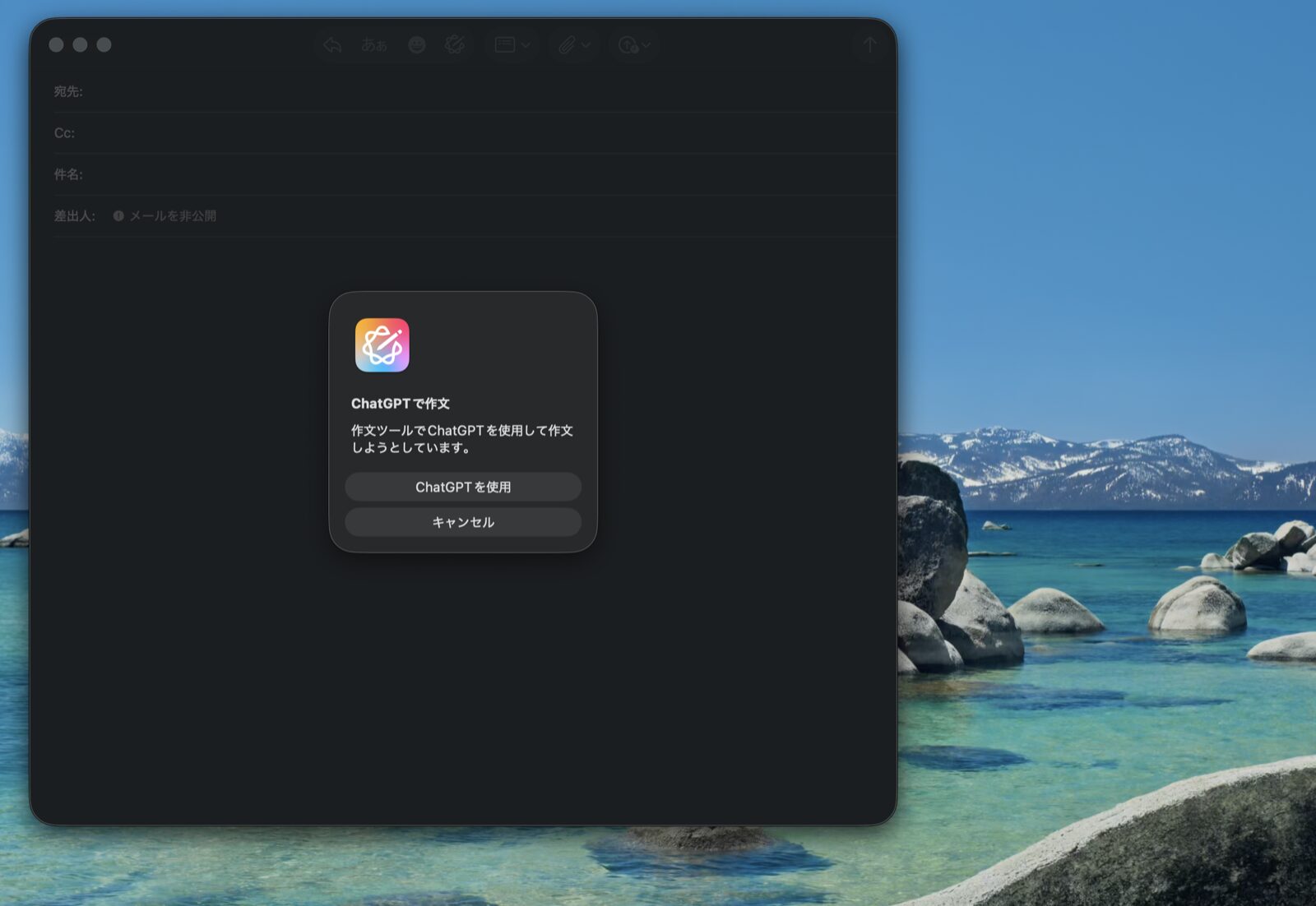Focus the 宛先 recipient field
The image size is (1316, 906).
tap(475, 91)
